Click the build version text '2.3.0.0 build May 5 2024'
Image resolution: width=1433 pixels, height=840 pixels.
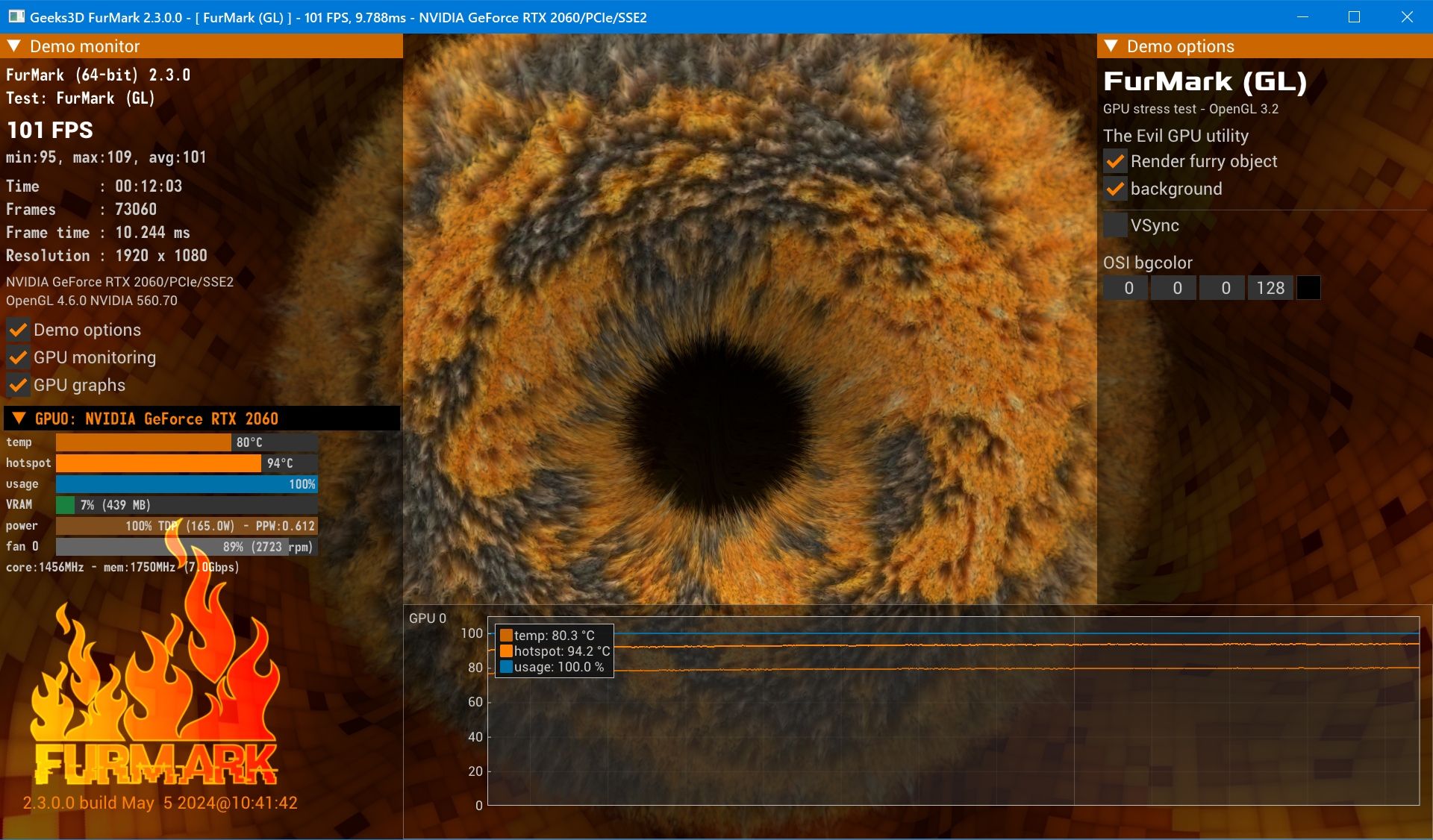pyautogui.click(x=160, y=803)
